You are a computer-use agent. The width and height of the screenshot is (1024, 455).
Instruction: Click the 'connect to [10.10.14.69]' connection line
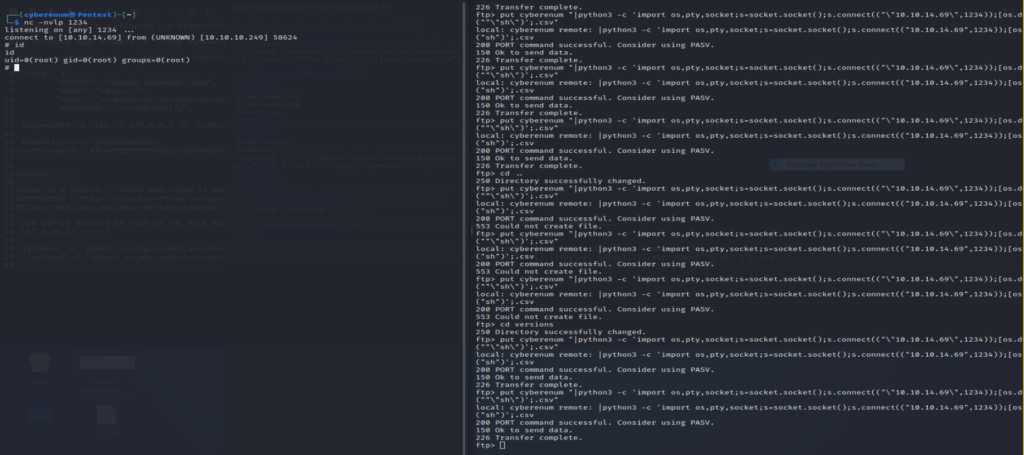tap(150, 37)
